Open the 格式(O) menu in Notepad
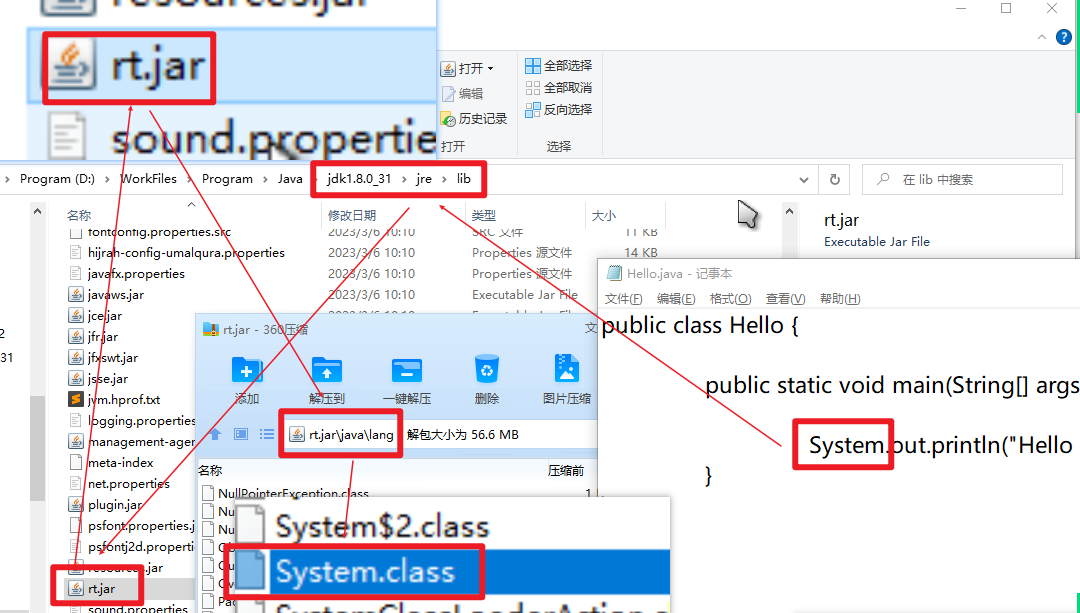Image resolution: width=1080 pixels, height=613 pixels. (730, 299)
